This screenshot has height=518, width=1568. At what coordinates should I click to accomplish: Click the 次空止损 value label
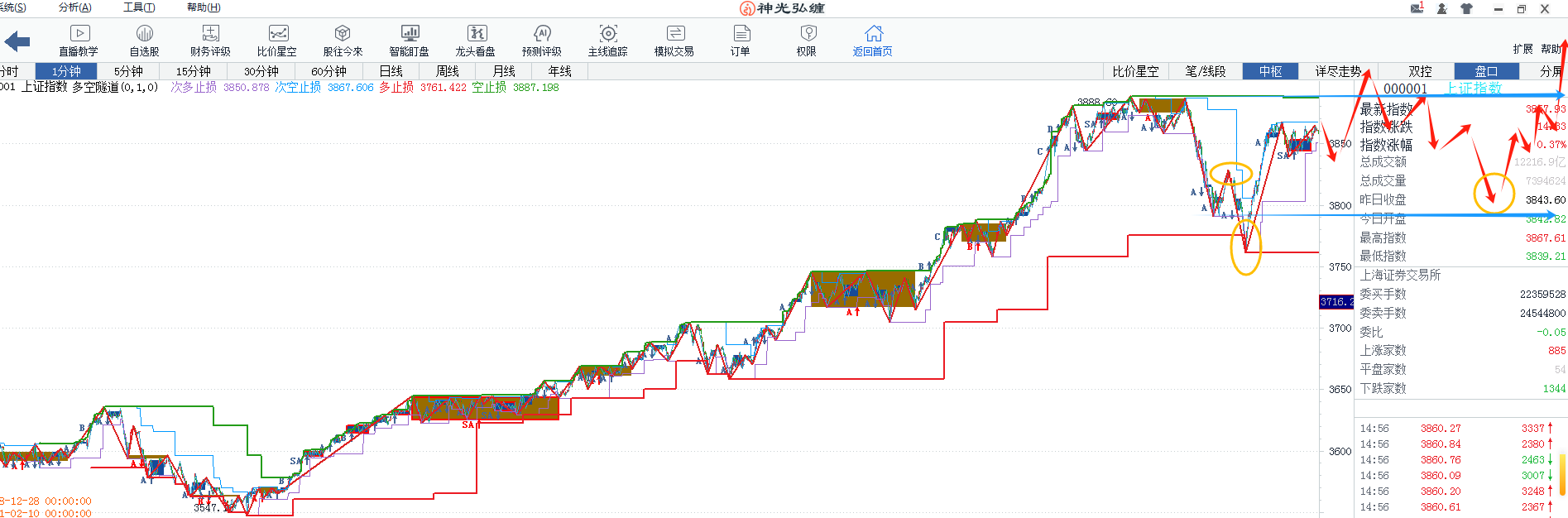click(x=324, y=87)
